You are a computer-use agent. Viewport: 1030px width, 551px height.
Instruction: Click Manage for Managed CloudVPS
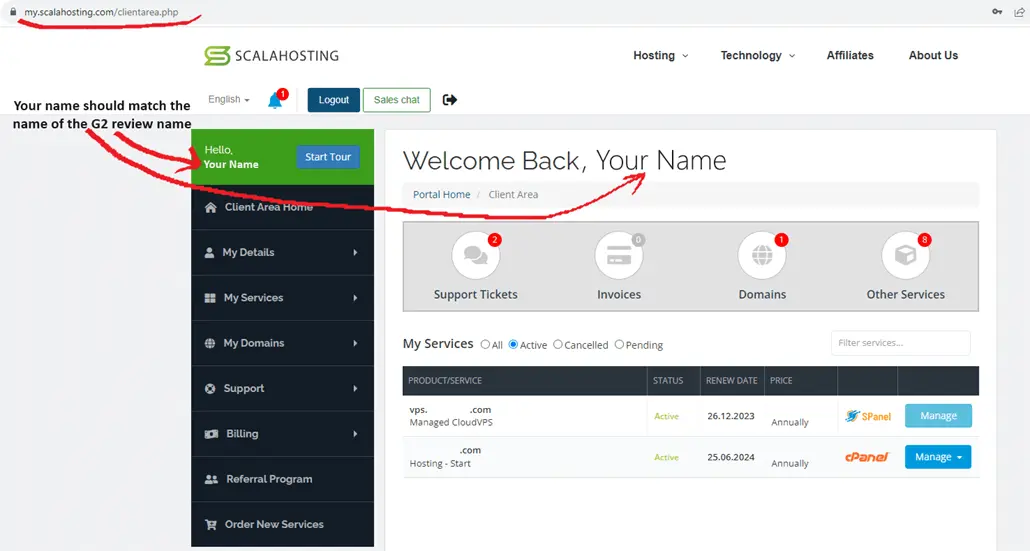point(938,416)
